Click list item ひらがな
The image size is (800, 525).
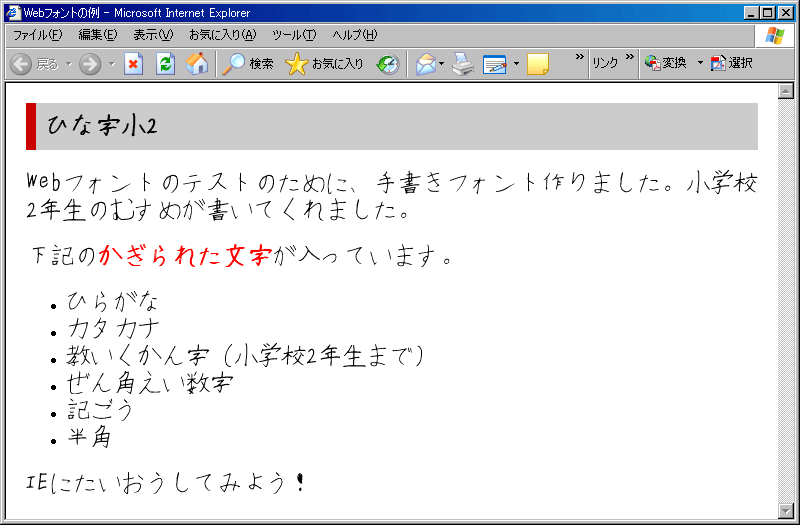click(x=112, y=302)
